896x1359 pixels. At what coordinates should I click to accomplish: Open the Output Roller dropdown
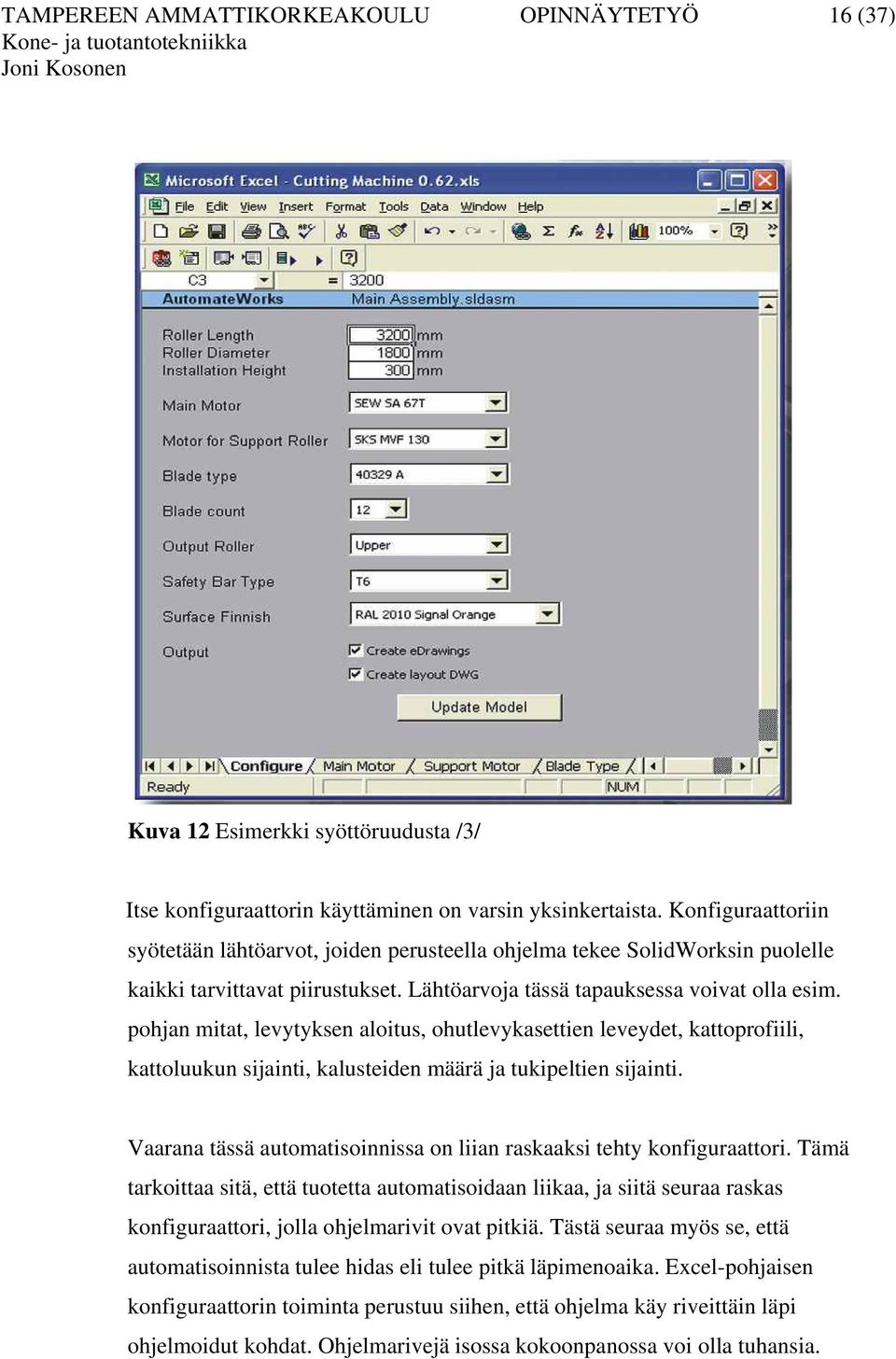(497, 544)
